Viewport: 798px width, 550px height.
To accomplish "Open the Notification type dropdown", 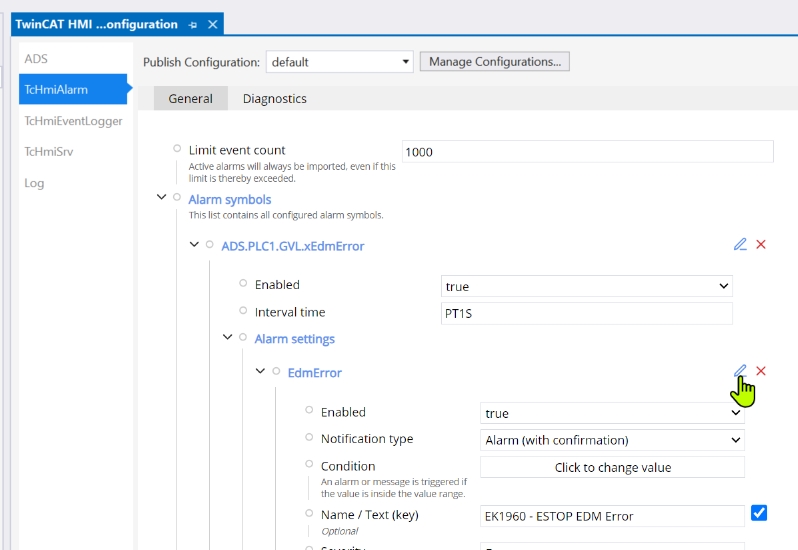I will point(612,440).
